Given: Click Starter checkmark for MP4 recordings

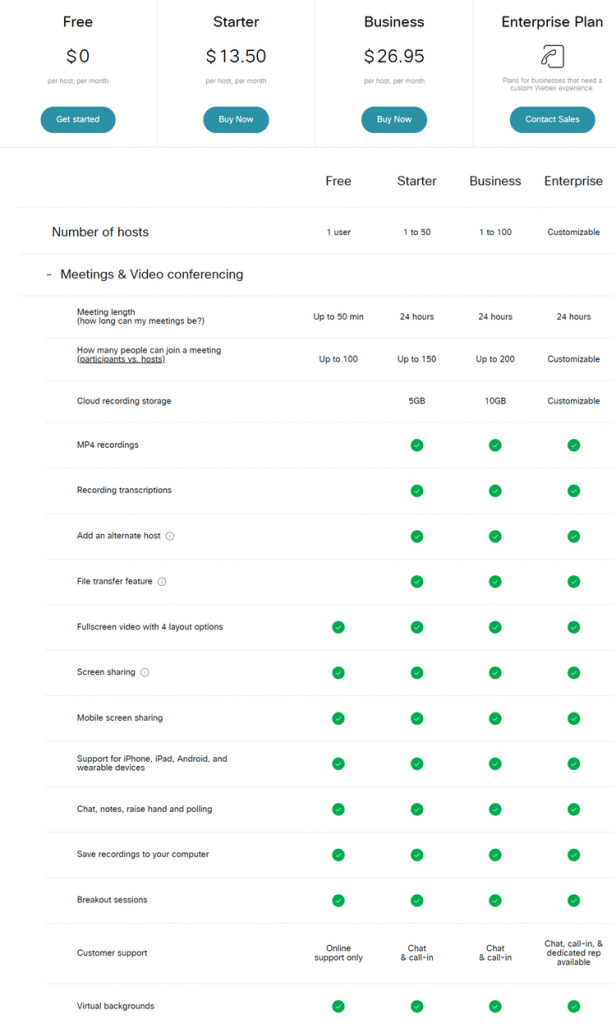Looking at the screenshot, I should click(417, 445).
